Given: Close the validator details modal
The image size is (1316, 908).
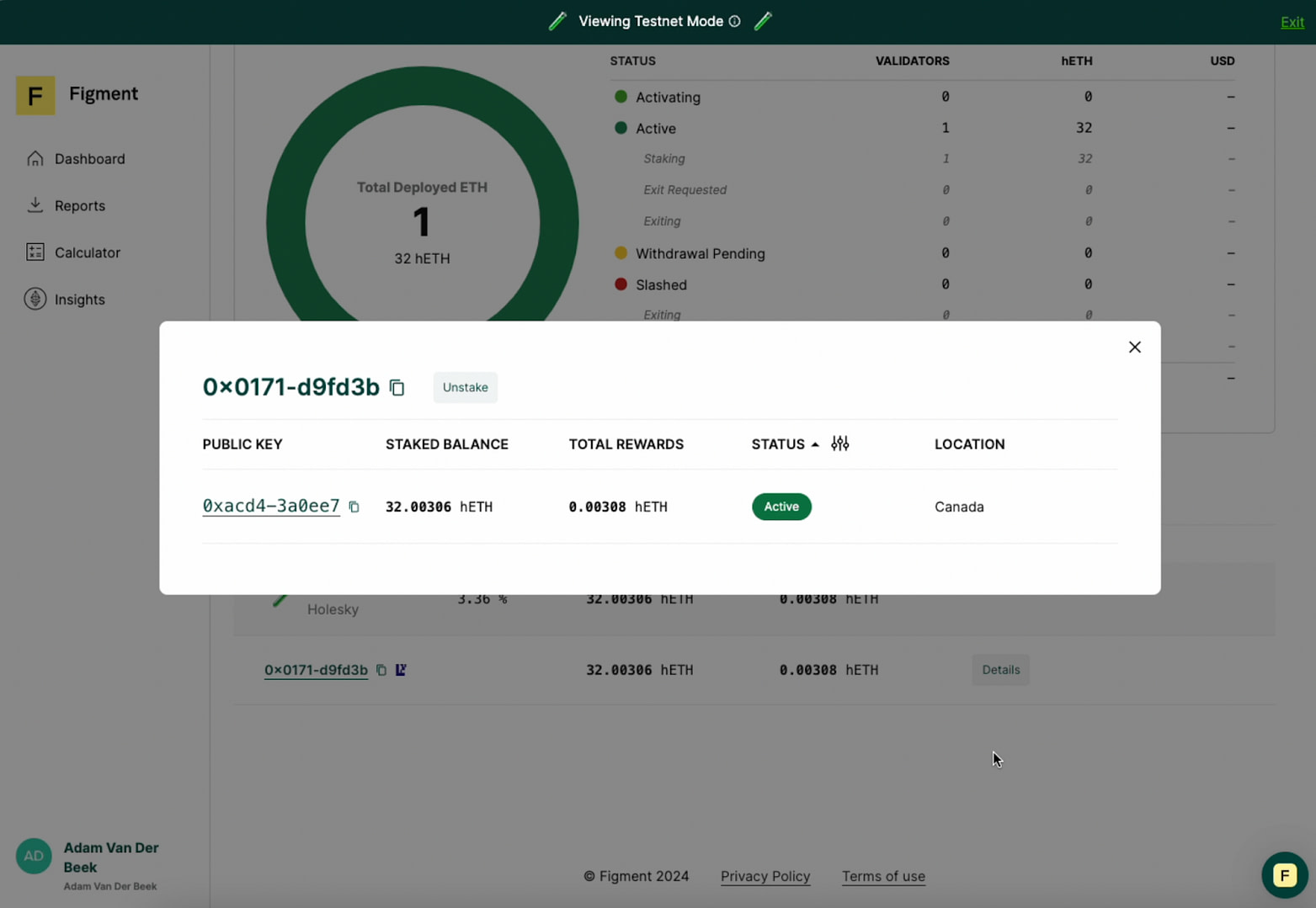Looking at the screenshot, I should click(x=1134, y=347).
